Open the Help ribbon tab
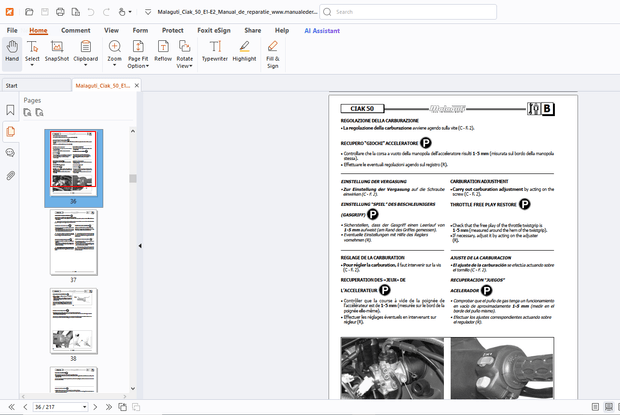 (282, 30)
